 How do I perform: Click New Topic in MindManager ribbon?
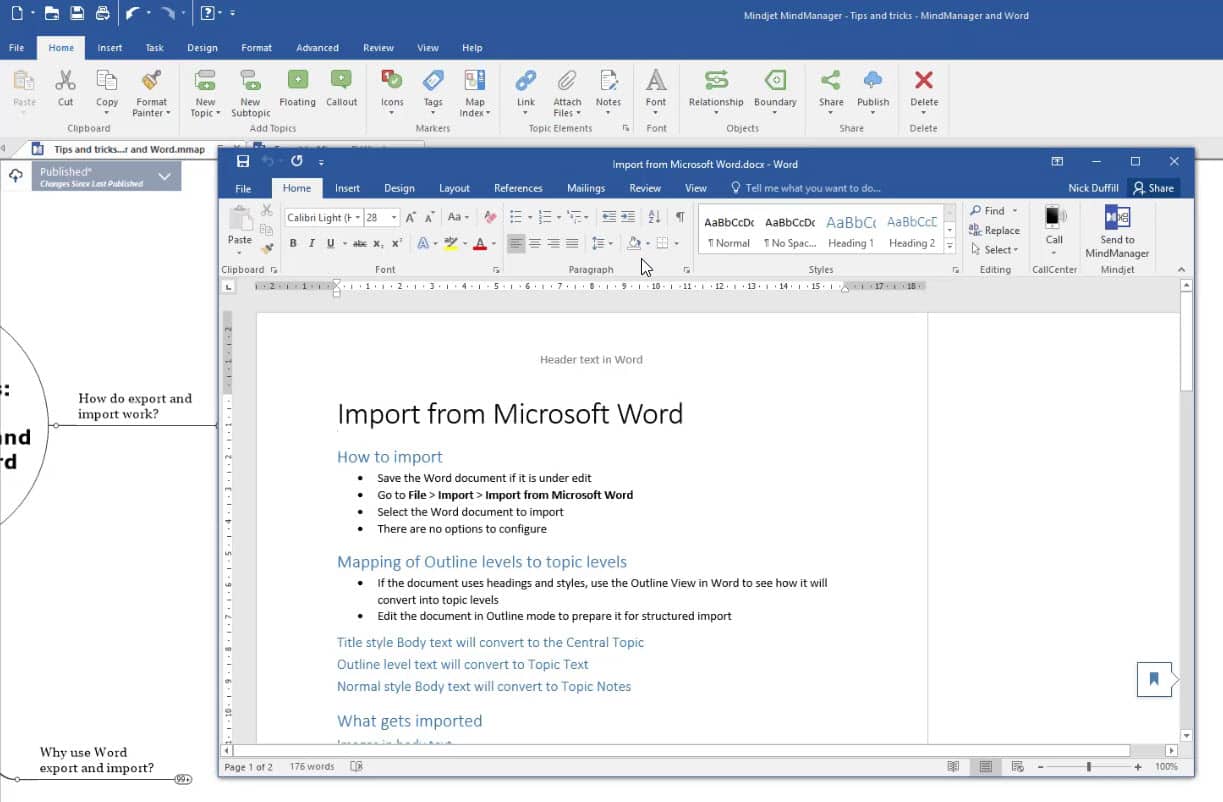pos(205,93)
